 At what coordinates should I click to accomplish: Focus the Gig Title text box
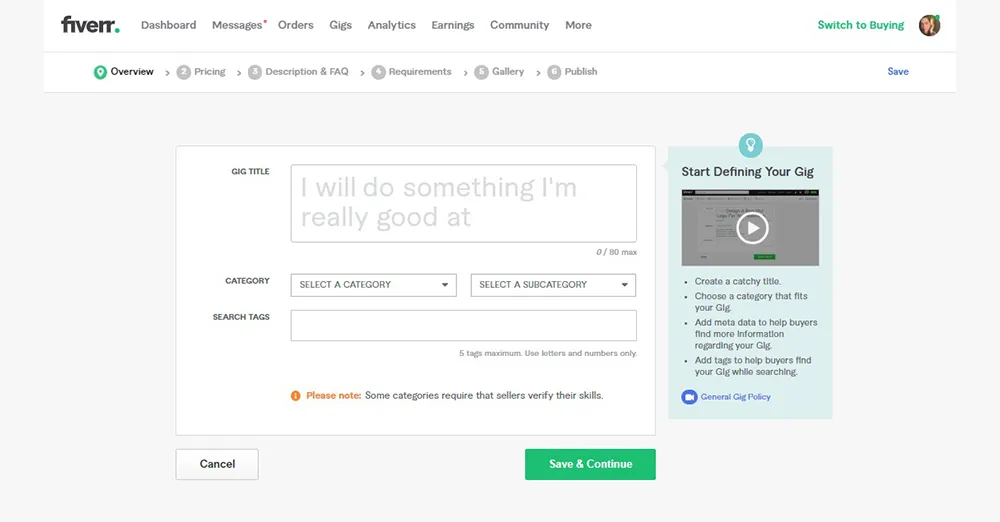click(464, 204)
